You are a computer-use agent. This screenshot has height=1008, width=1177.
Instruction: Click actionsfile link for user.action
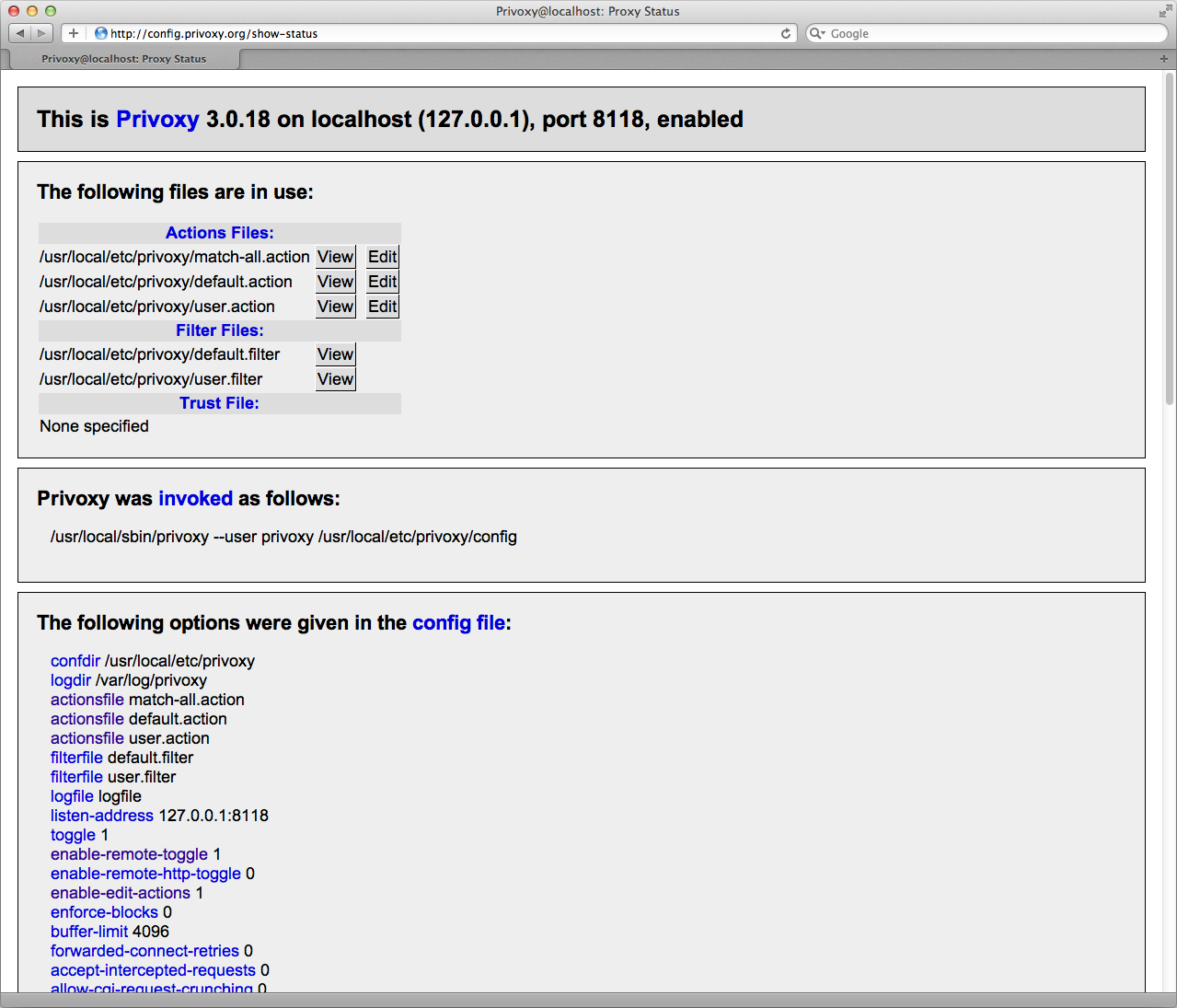tap(87, 738)
